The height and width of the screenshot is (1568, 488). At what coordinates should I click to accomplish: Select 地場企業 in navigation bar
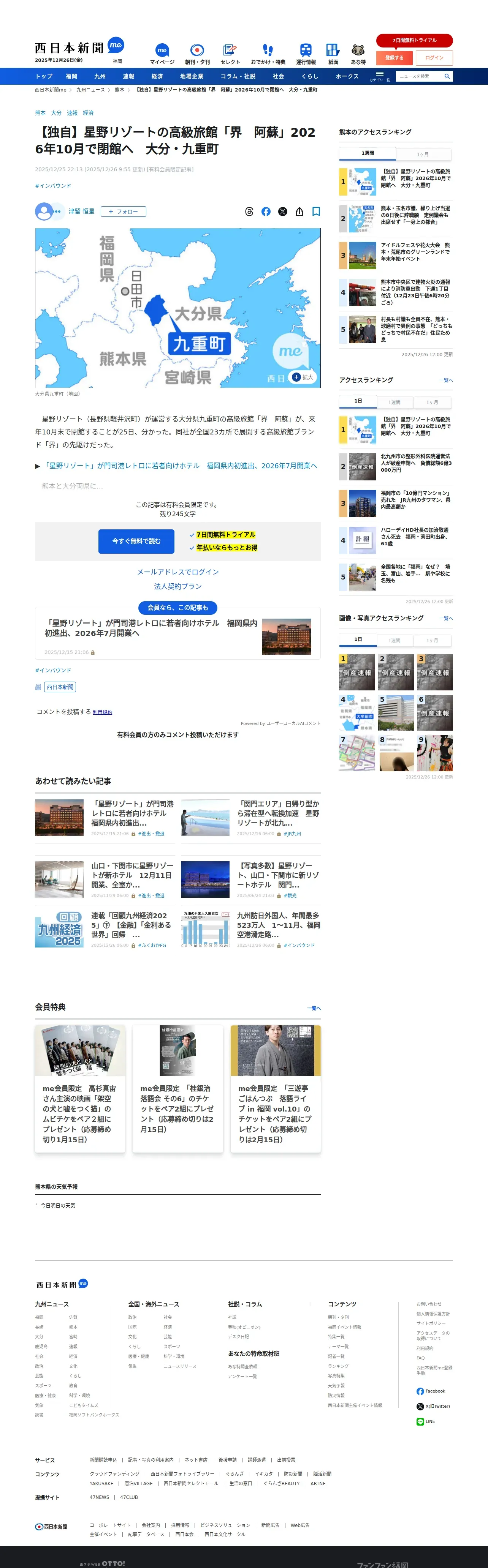pyautogui.click(x=192, y=76)
